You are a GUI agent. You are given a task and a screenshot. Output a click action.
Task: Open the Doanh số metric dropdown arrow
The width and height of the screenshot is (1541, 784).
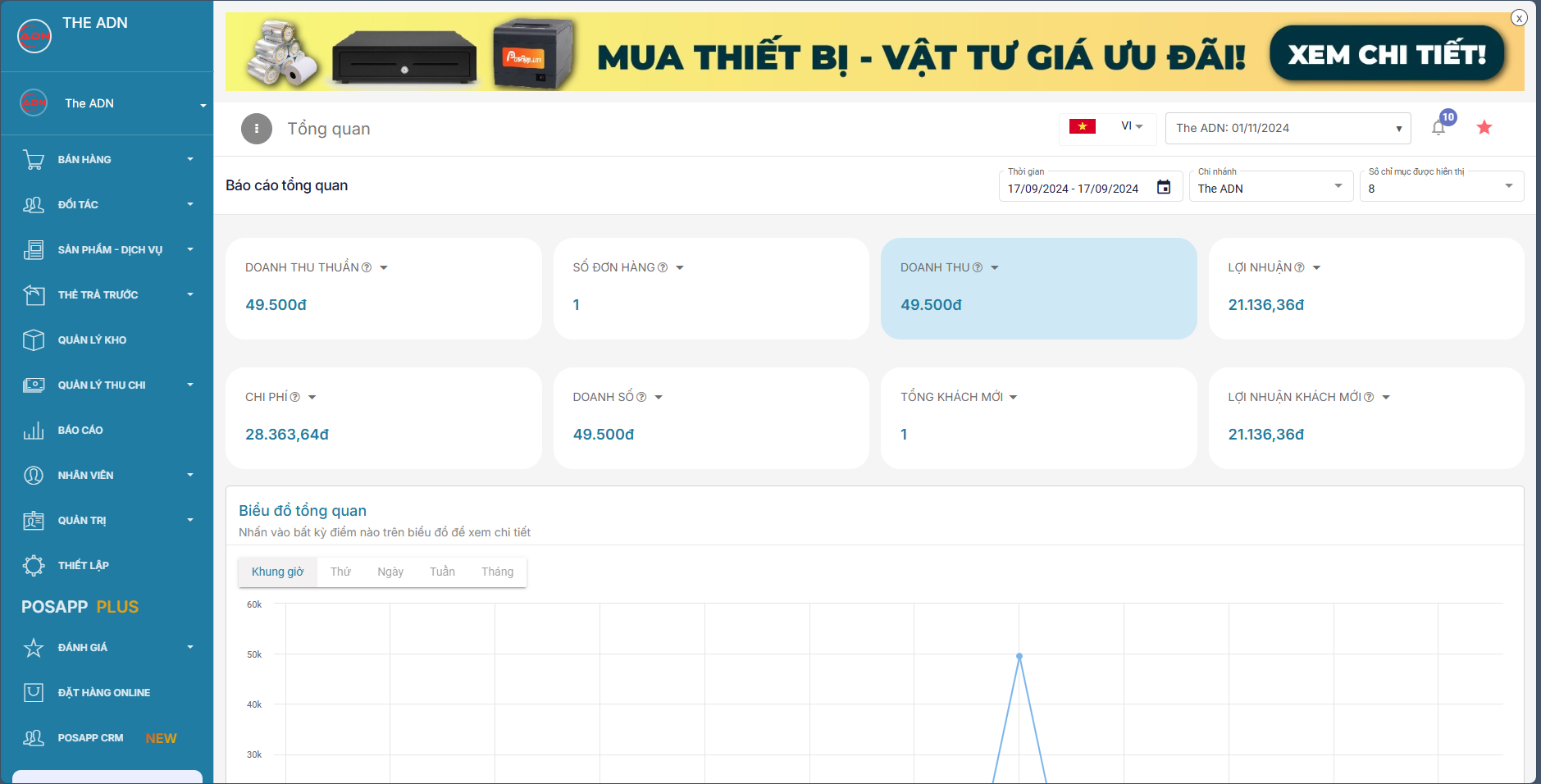pyautogui.click(x=659, y=398)
